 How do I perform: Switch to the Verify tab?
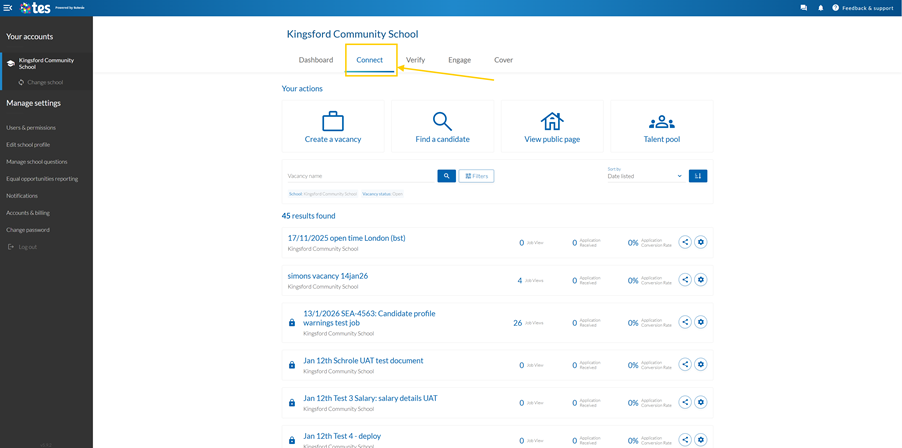[x=415, y=60]
